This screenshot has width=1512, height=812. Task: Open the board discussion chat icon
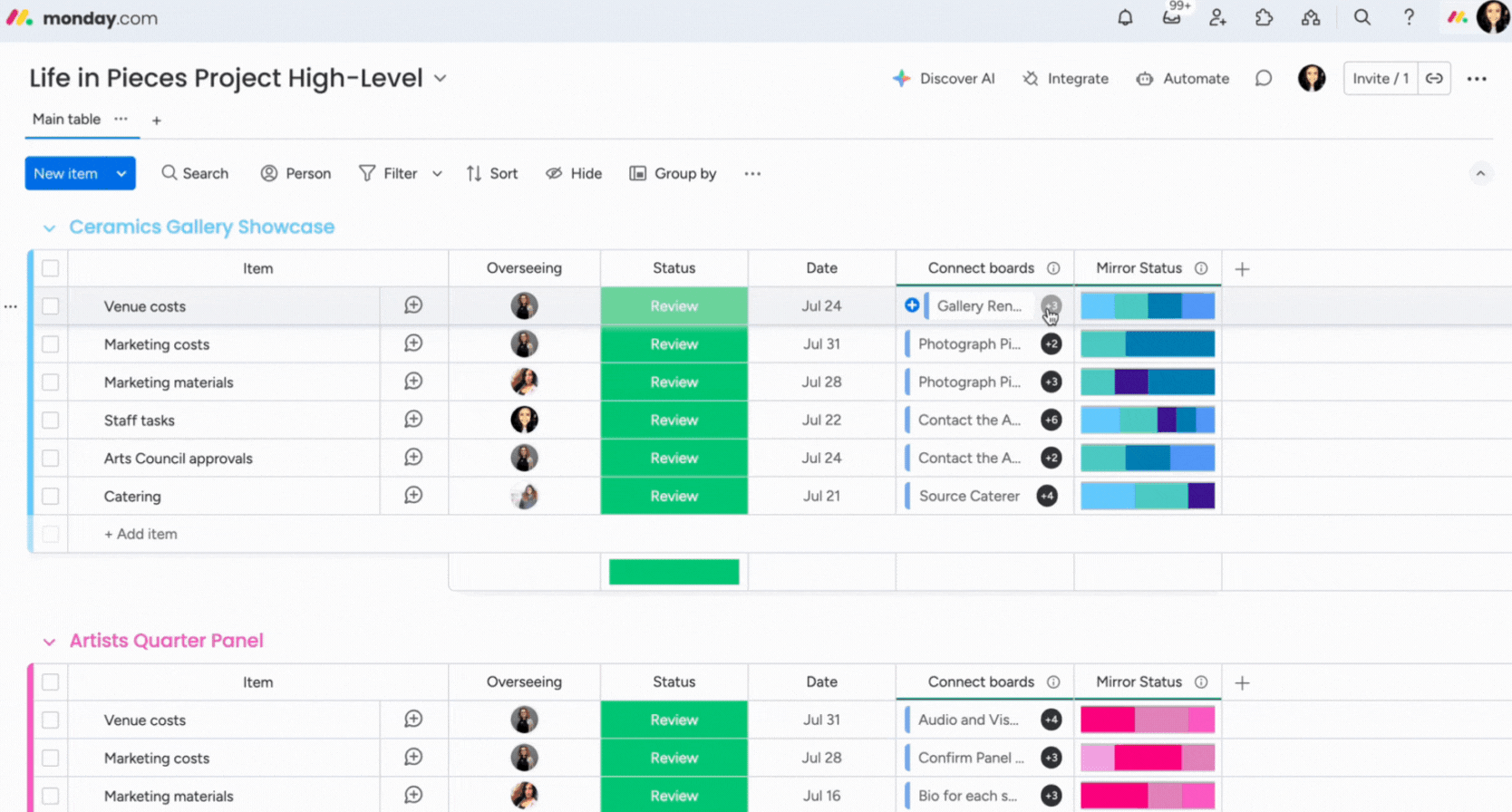pos(1263,79)
